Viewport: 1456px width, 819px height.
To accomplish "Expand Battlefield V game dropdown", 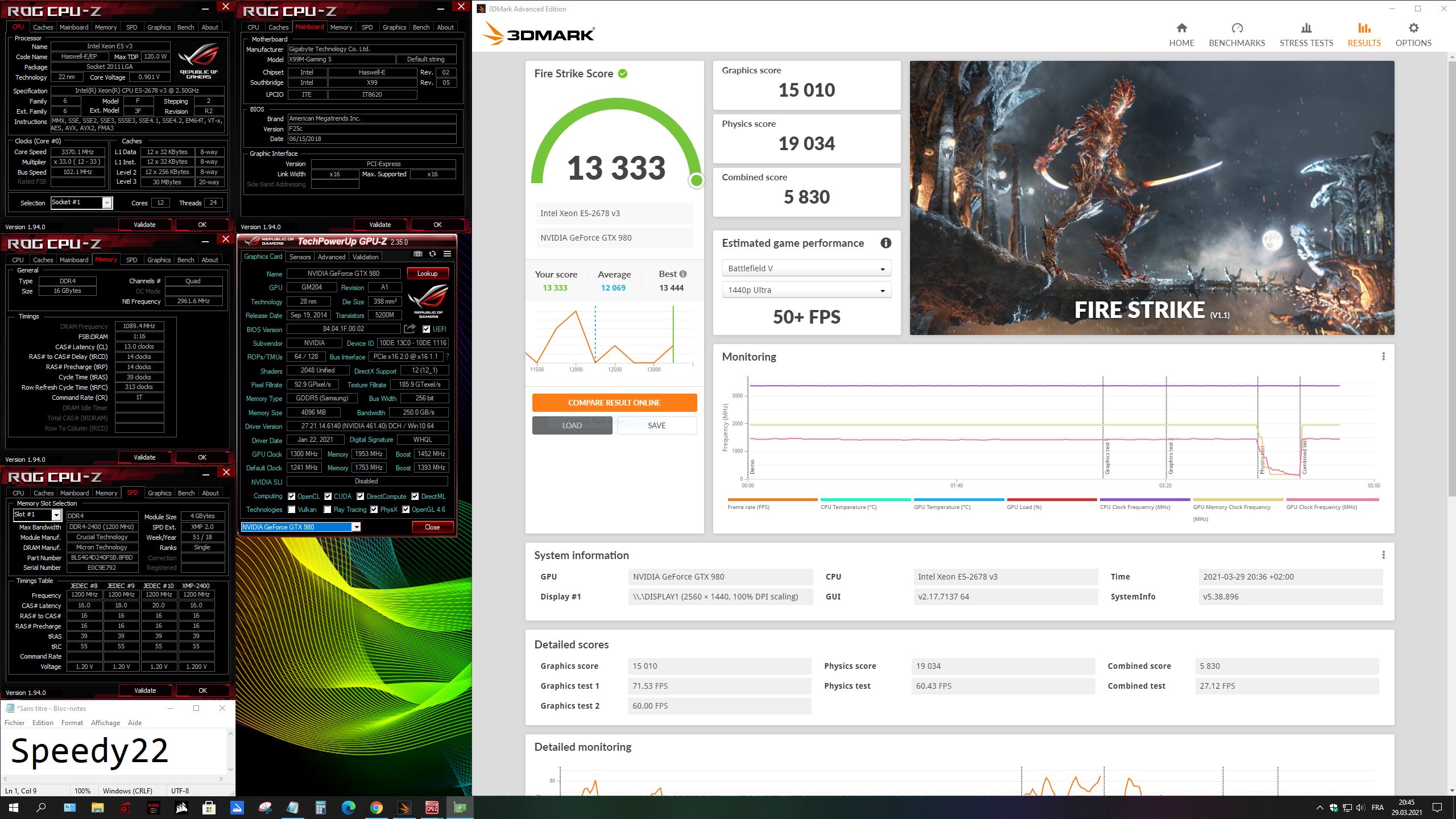I will click(x=806, y=268).
